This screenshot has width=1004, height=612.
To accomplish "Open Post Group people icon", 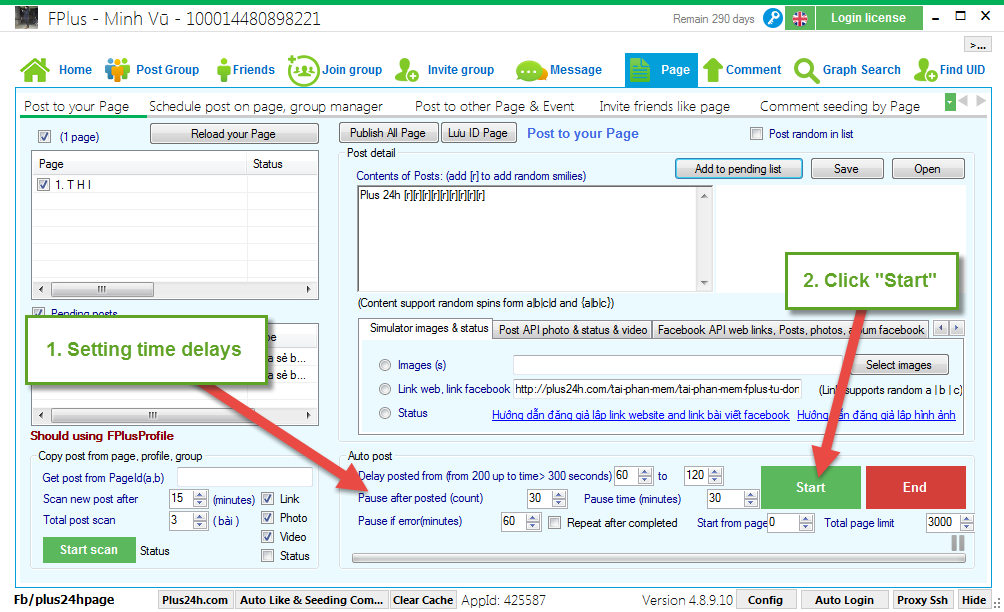I will tap(117, 70).
